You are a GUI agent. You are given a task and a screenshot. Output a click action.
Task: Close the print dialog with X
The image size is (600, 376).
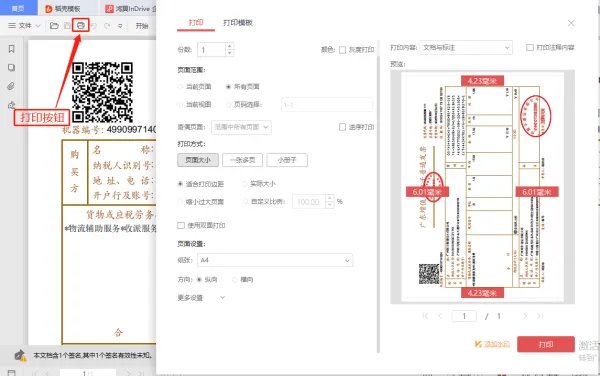(x=571, y=23)
